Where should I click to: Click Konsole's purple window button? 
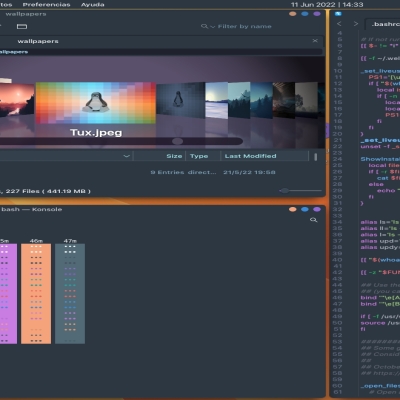click(317, 209)
